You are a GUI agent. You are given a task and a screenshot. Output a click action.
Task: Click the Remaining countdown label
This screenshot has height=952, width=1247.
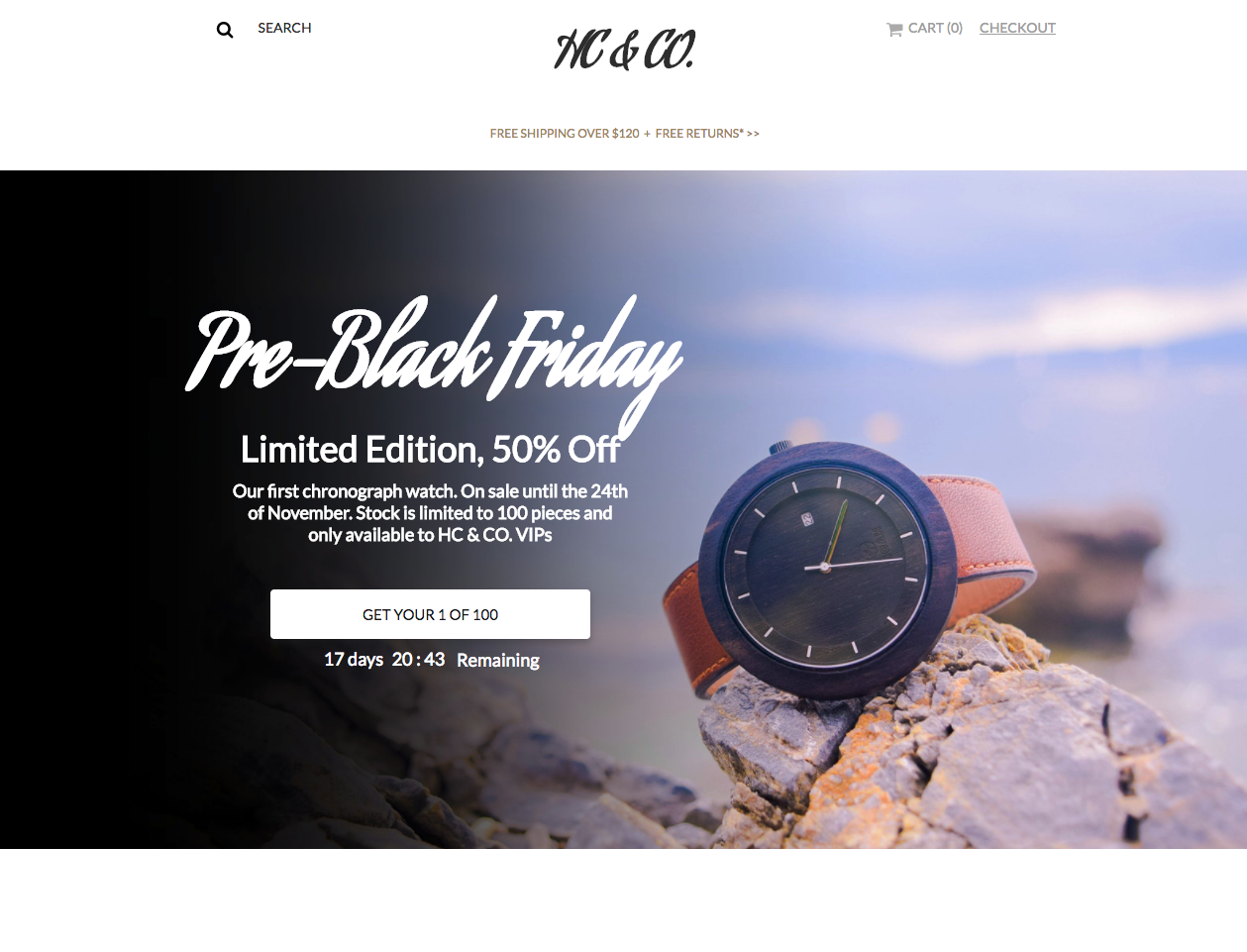(x=498, y=661)
